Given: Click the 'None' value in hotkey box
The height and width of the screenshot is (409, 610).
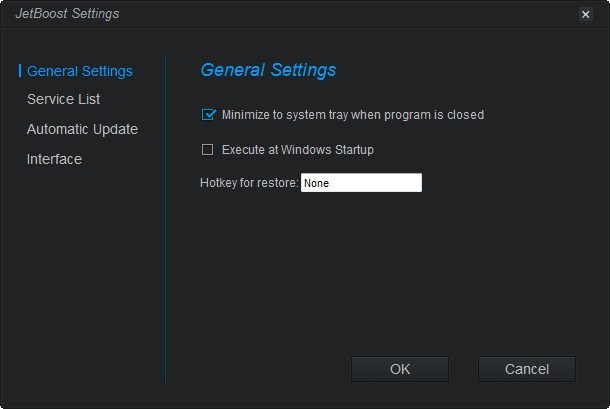Looking at the screenshot, I should click(x=317, y=183).
